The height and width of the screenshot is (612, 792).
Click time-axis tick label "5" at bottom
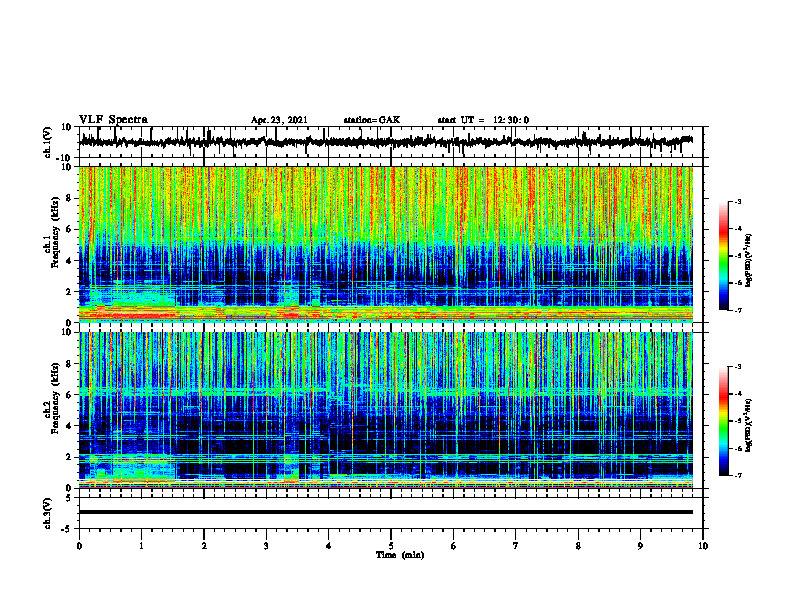[391, 546]
